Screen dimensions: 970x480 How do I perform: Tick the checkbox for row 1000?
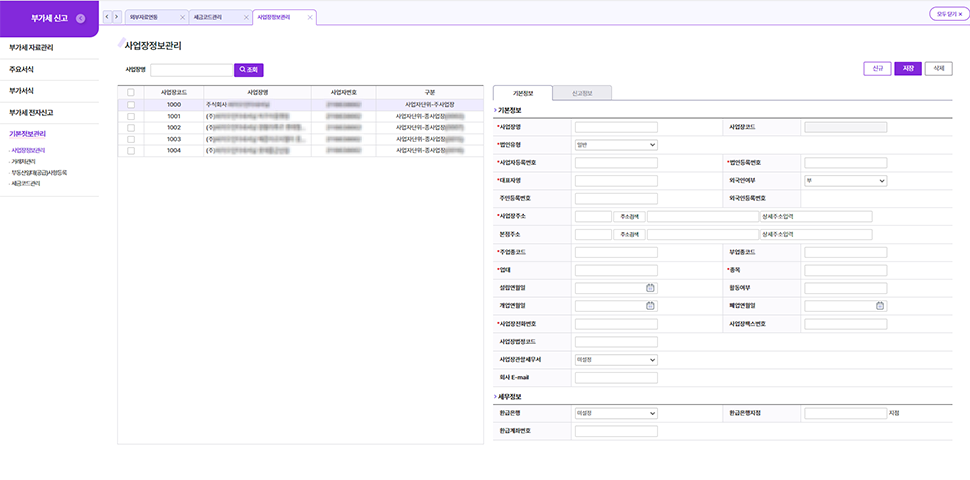point(131,104)
